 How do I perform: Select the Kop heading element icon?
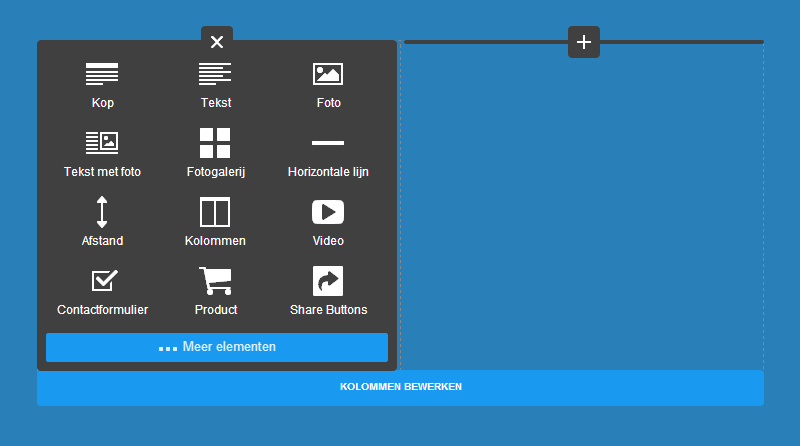[102, 74]
